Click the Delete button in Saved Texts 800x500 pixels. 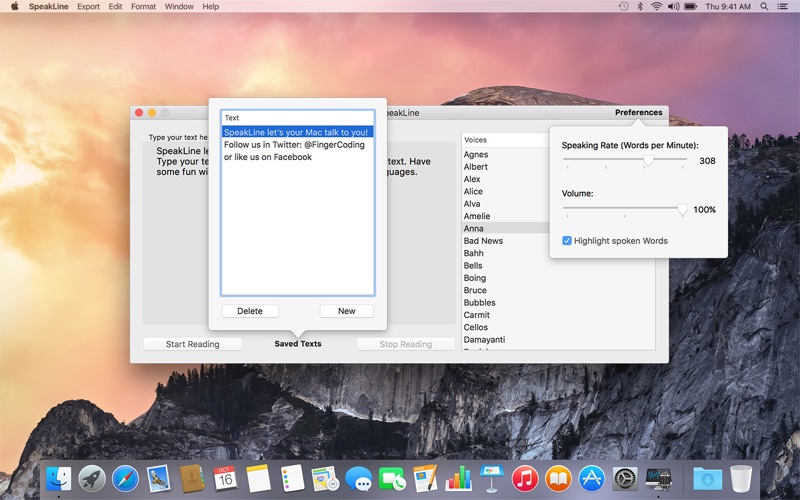[x=250, y=311]
